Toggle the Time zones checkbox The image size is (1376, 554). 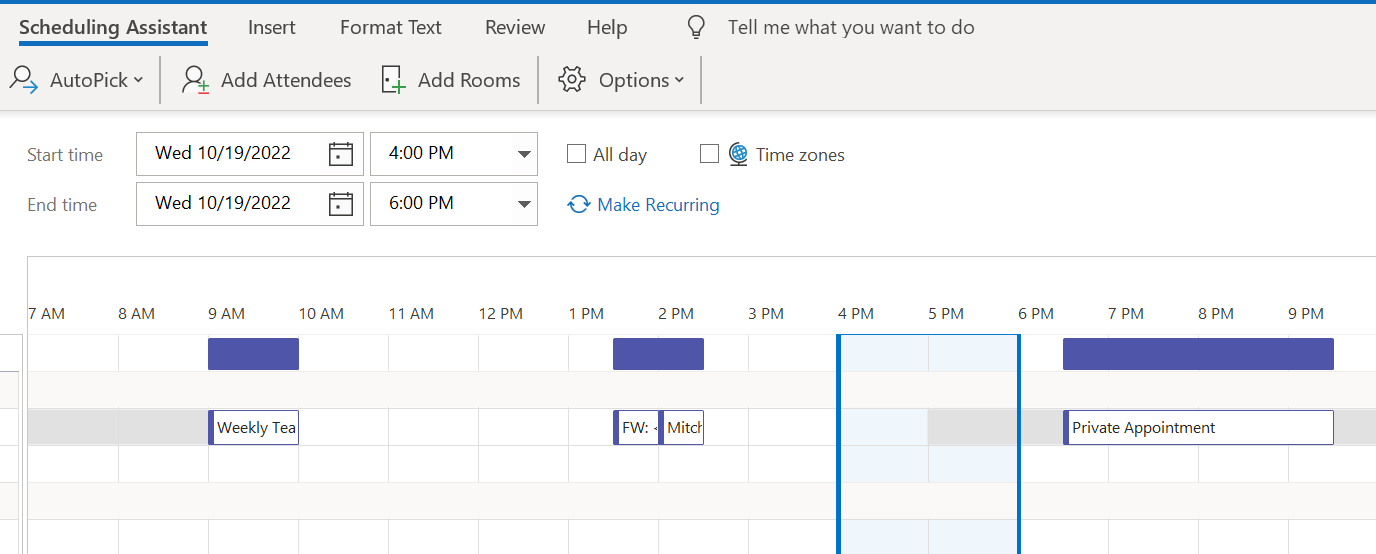click(x=710, y=154)
